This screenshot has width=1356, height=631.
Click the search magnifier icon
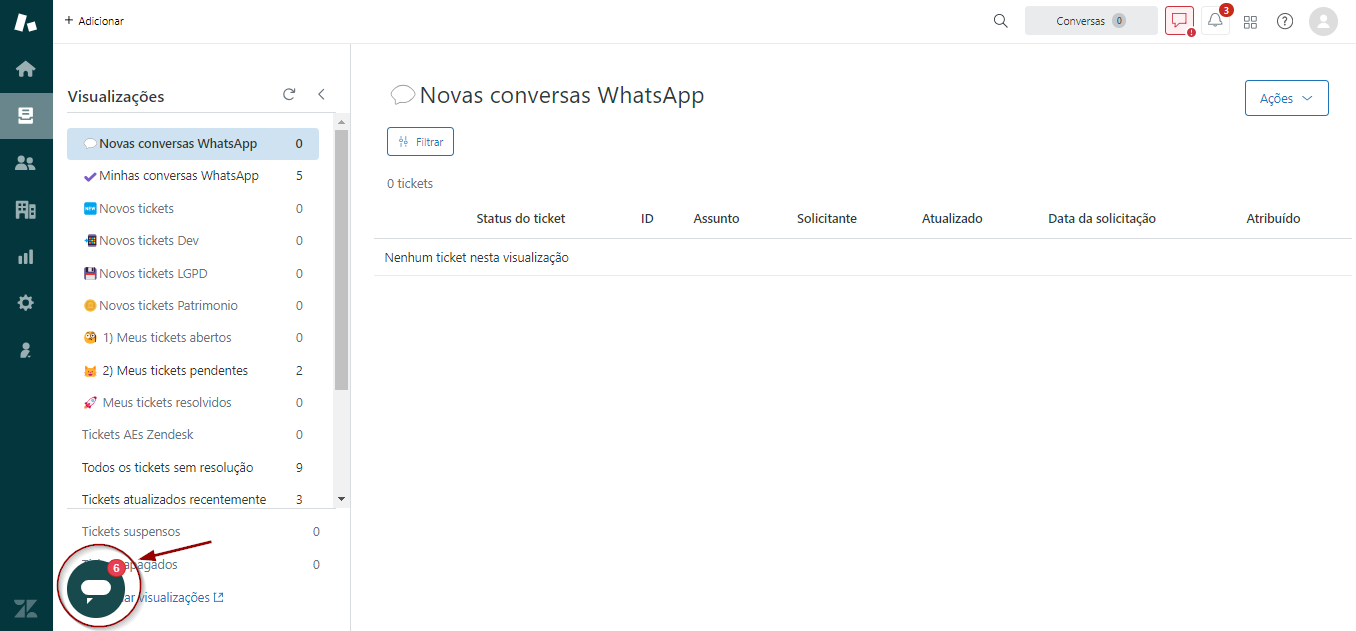[1000, 21]
